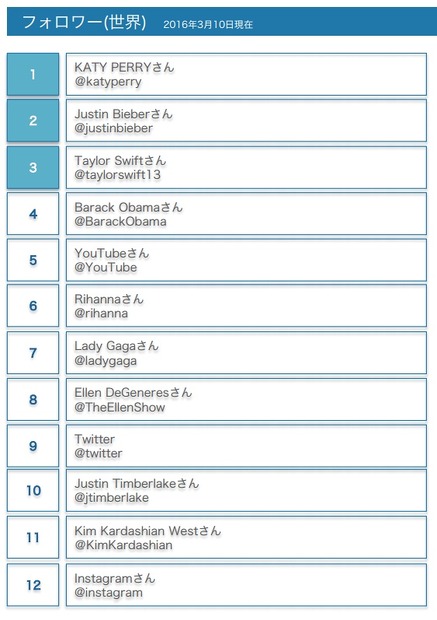Image resolution: width=437 pixels, height=620 pixels.
Task: Click the rank 5 number box
Action: pyautogui.click(x=33, y=260)
